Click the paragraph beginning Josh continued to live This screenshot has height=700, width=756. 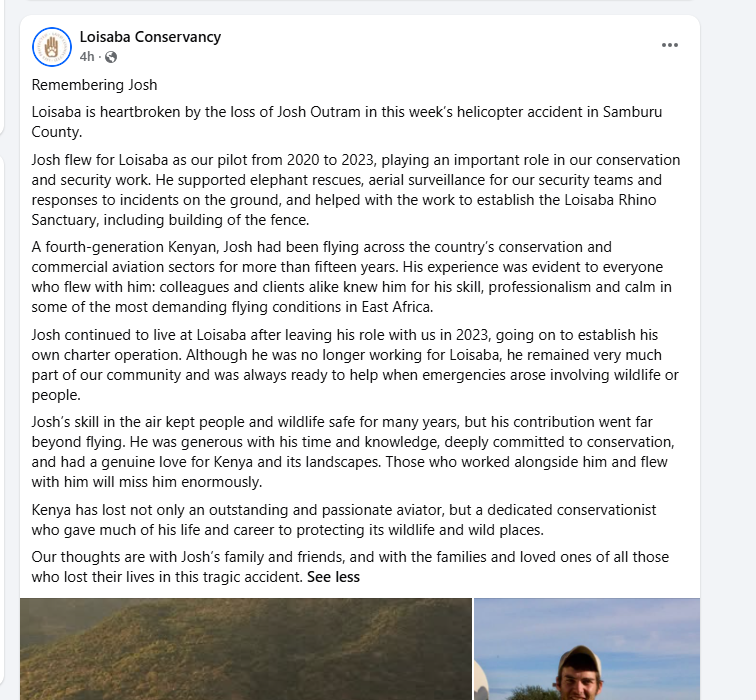(355, 364)
